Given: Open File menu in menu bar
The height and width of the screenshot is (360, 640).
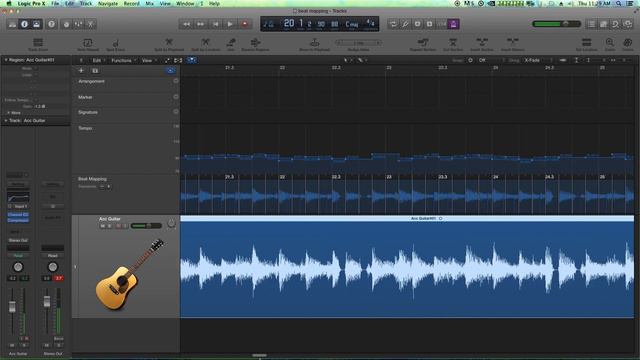Looking at the screenshot, I should tap(55, 3).
